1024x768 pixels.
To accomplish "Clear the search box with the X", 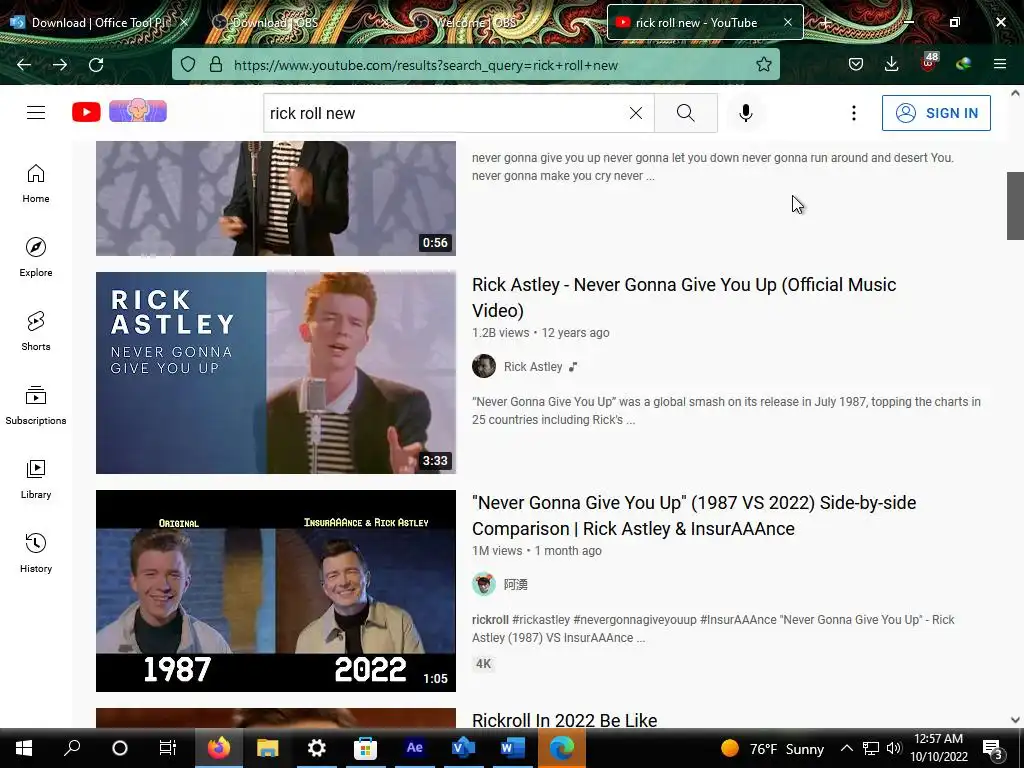I will [635, 113].
